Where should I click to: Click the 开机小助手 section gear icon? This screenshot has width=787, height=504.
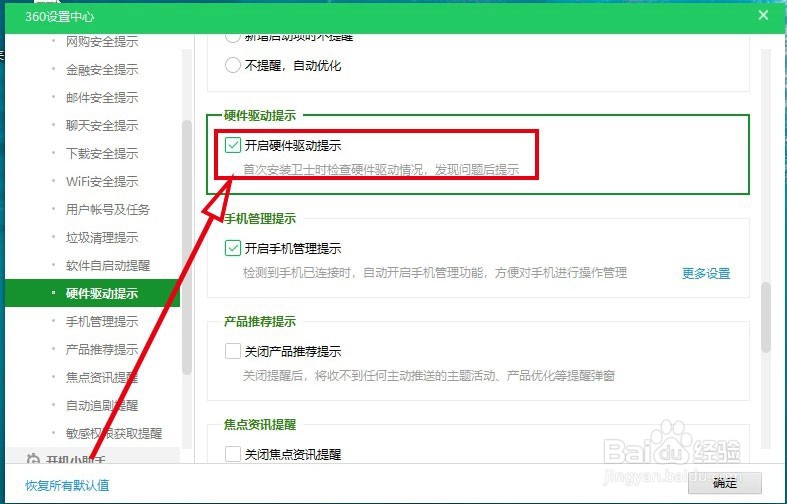coord(33,459)
